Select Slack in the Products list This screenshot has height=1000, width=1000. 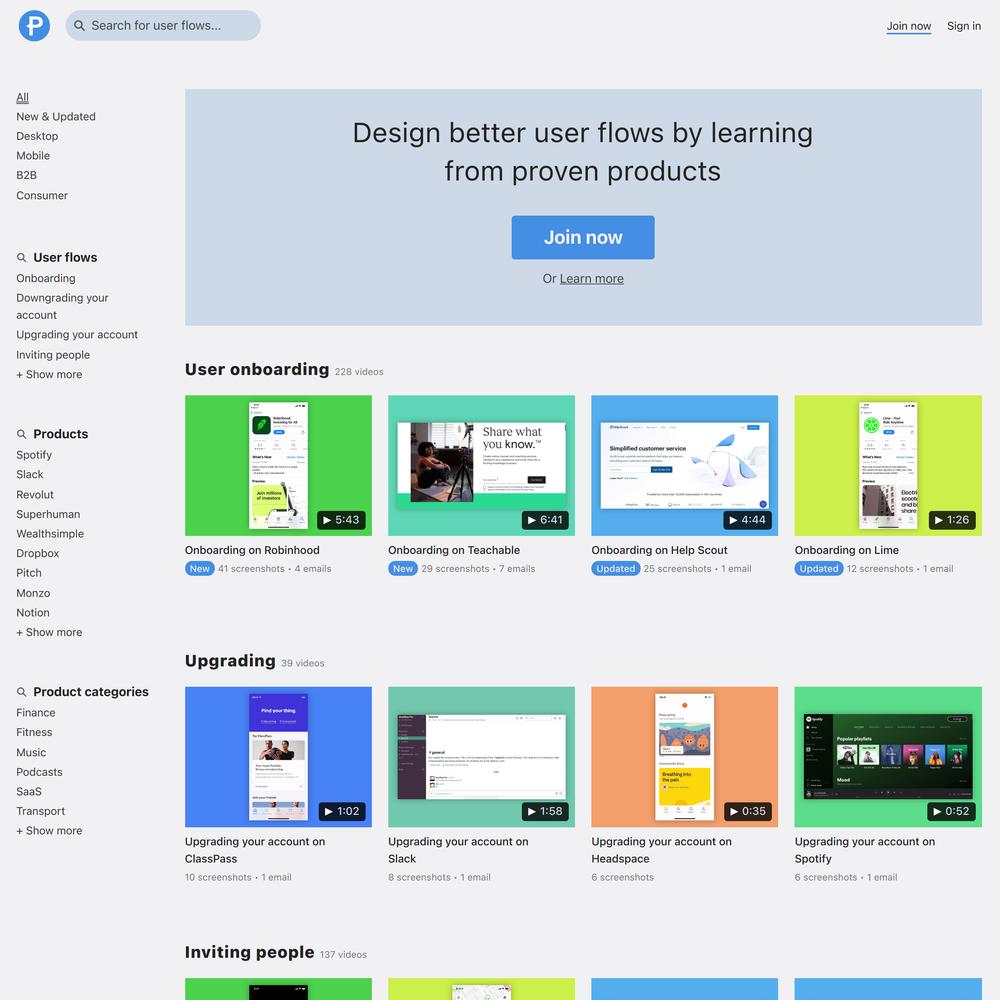click(x=30, y=475)
